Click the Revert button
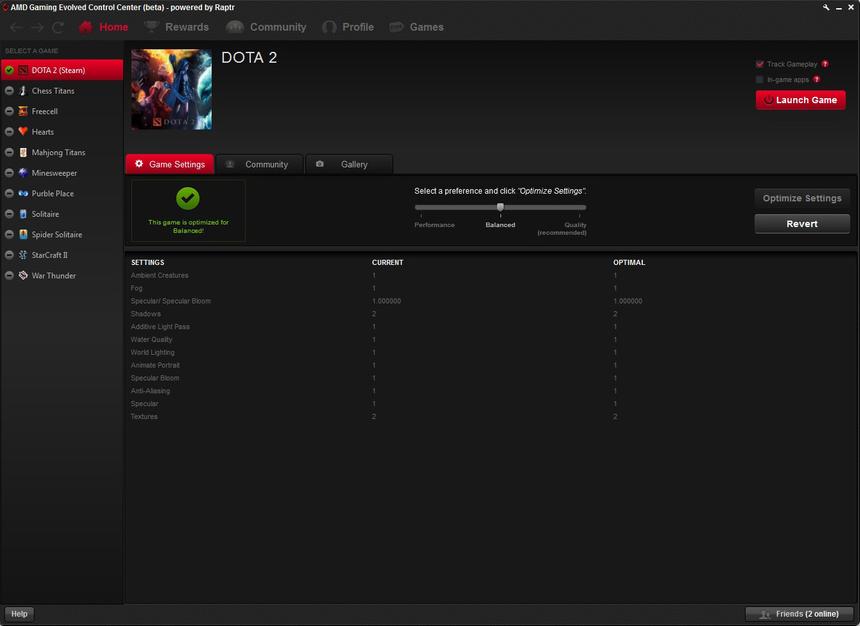 [801, 224]
